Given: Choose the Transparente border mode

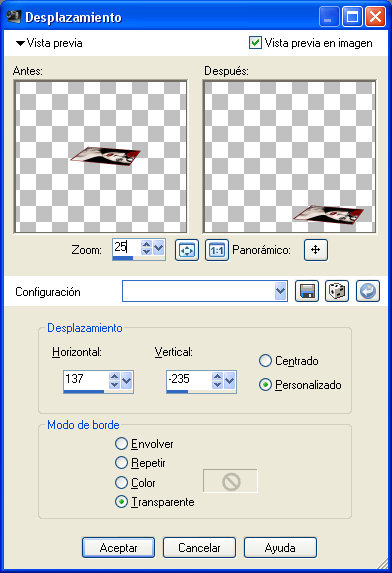Looking at the screenshot, I should 121,502.
